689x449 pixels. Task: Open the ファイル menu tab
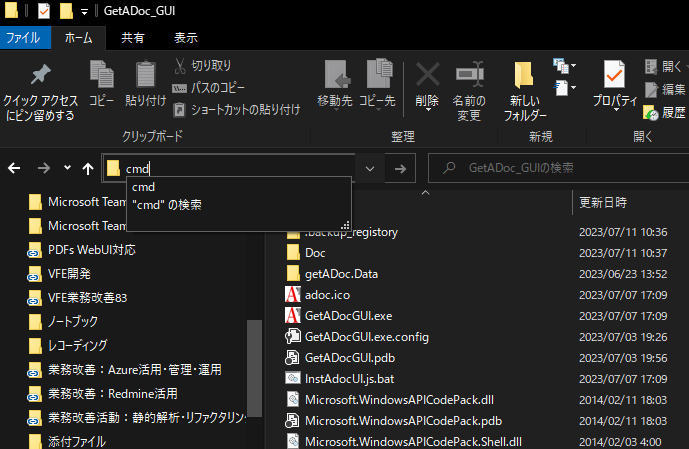(x=23, y=38)
